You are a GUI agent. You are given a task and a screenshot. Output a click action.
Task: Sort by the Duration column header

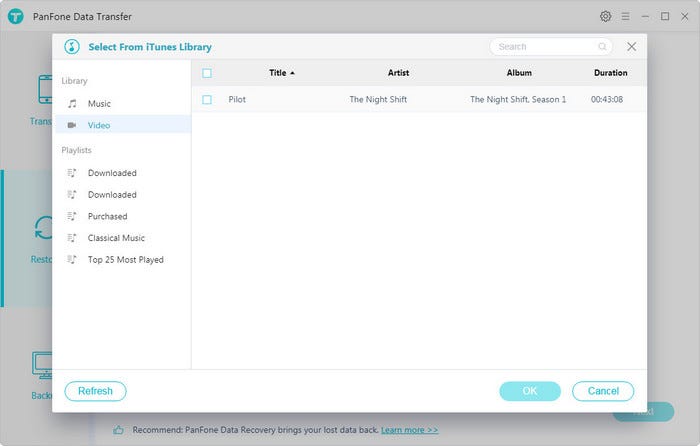coord(610,73)
